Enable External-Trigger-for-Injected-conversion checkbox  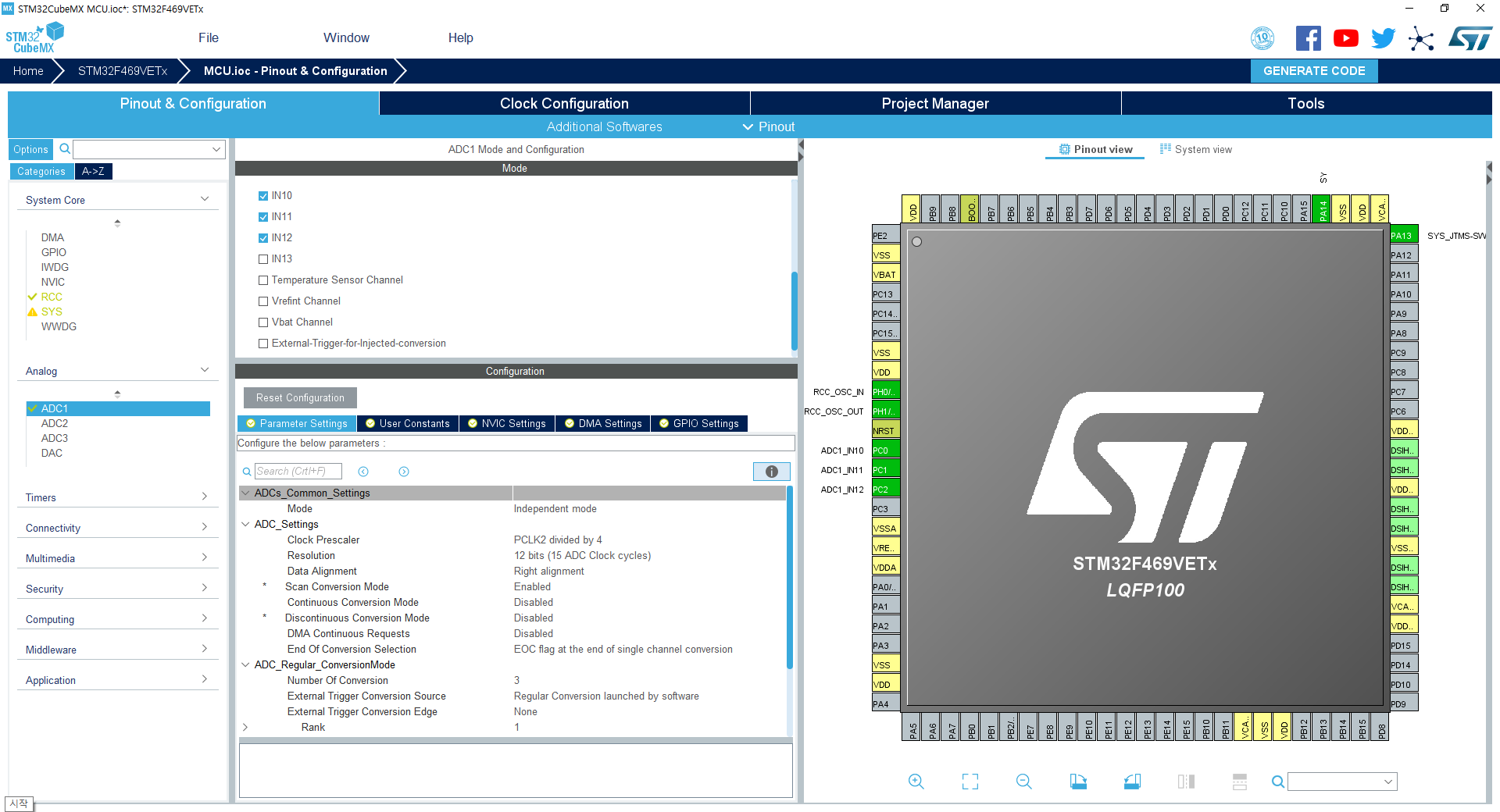tap(263, 344)
